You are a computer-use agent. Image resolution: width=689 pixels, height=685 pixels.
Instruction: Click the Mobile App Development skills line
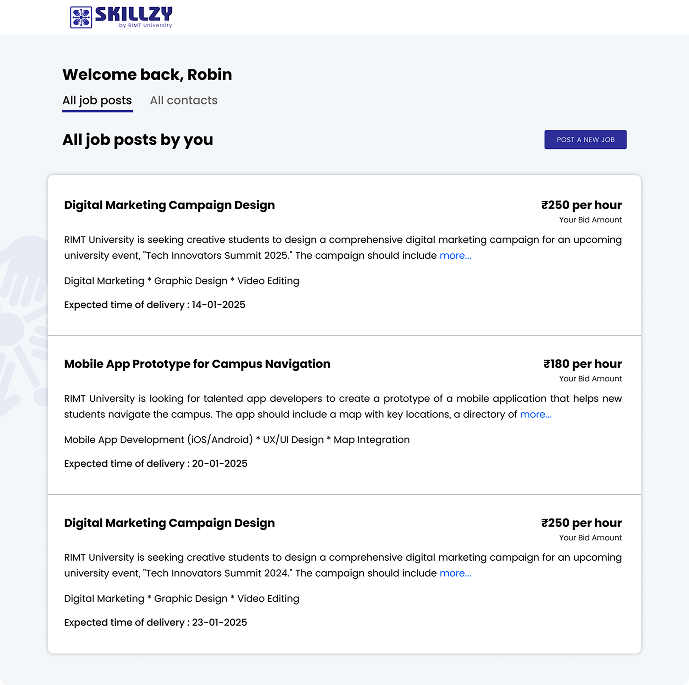[236, 440]
